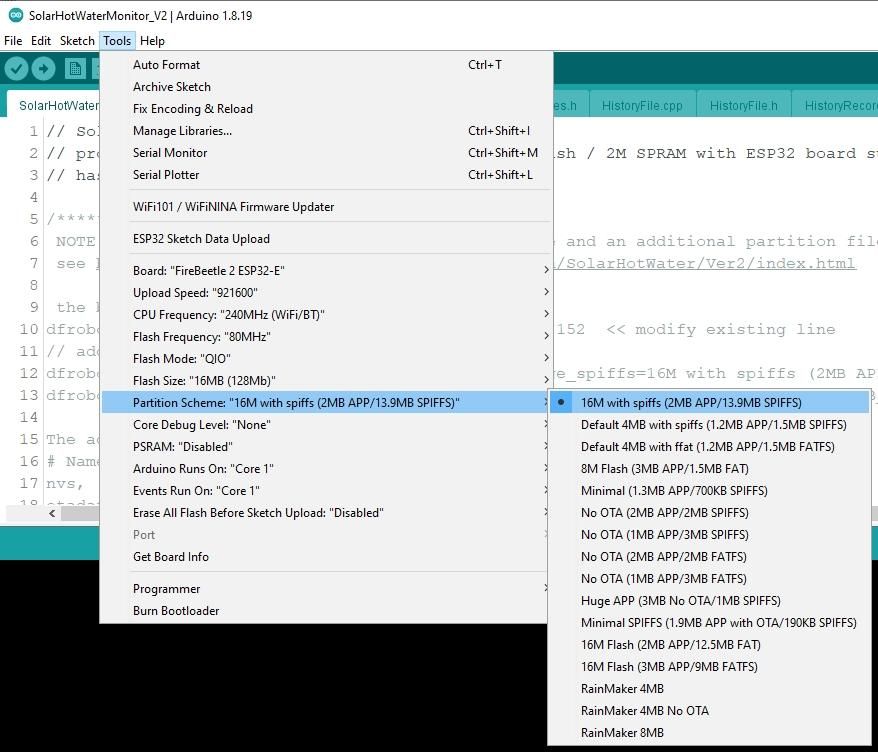Expand the Flash Frequency 80MHz submenu
878x752 pixels.
(x=325, y=337)
